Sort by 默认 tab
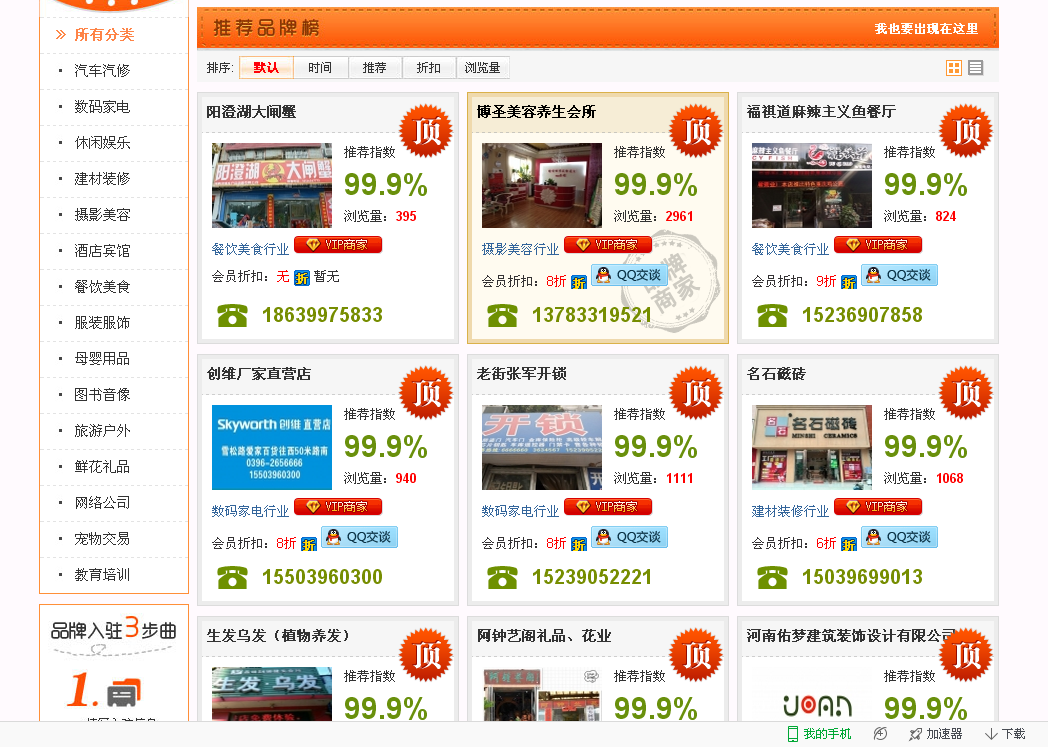Viewport: 1048px width, 747px height. pos(266,67)
